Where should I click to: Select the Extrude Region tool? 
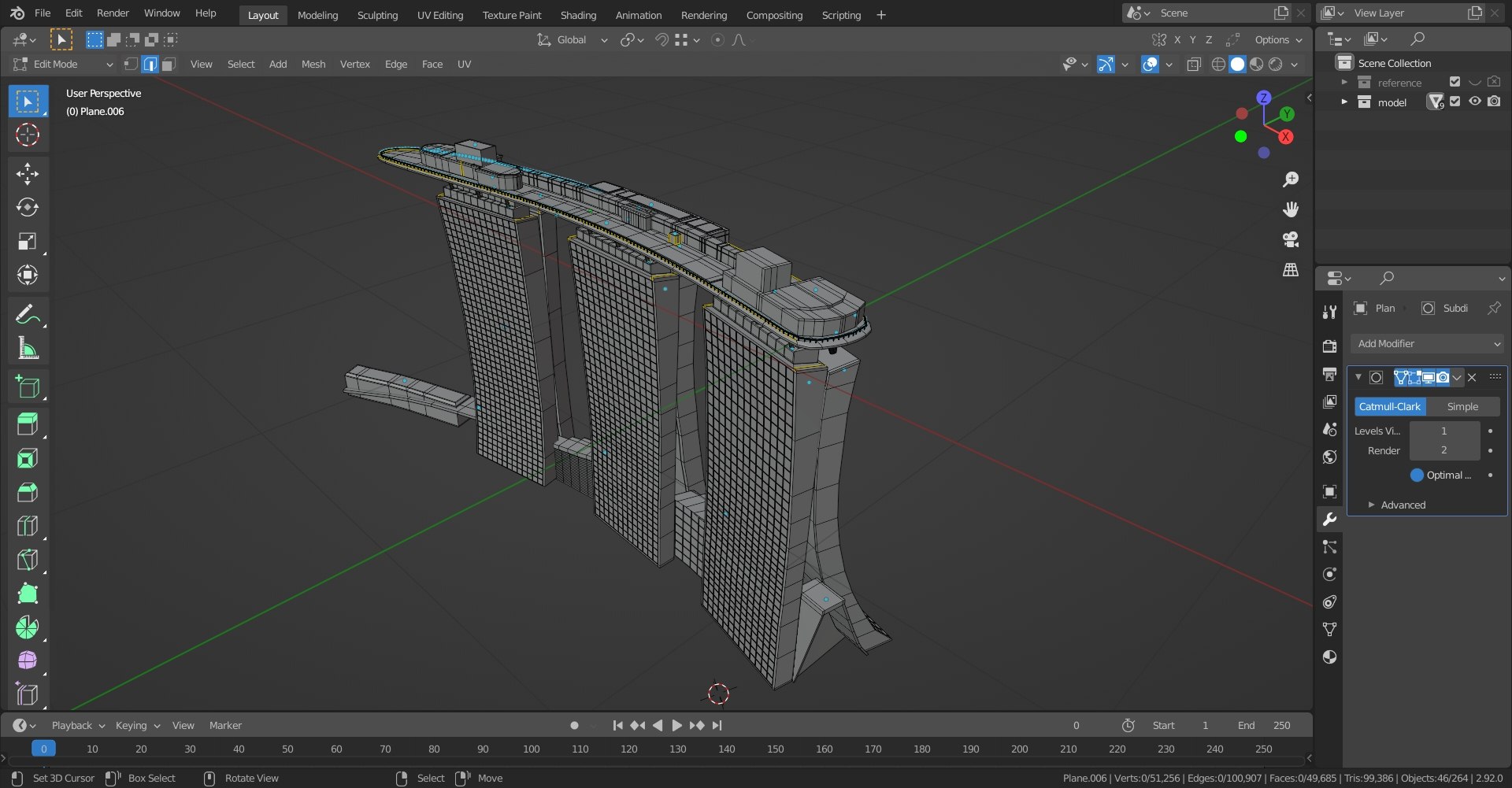pyautogui.click(x=28, y=425)
